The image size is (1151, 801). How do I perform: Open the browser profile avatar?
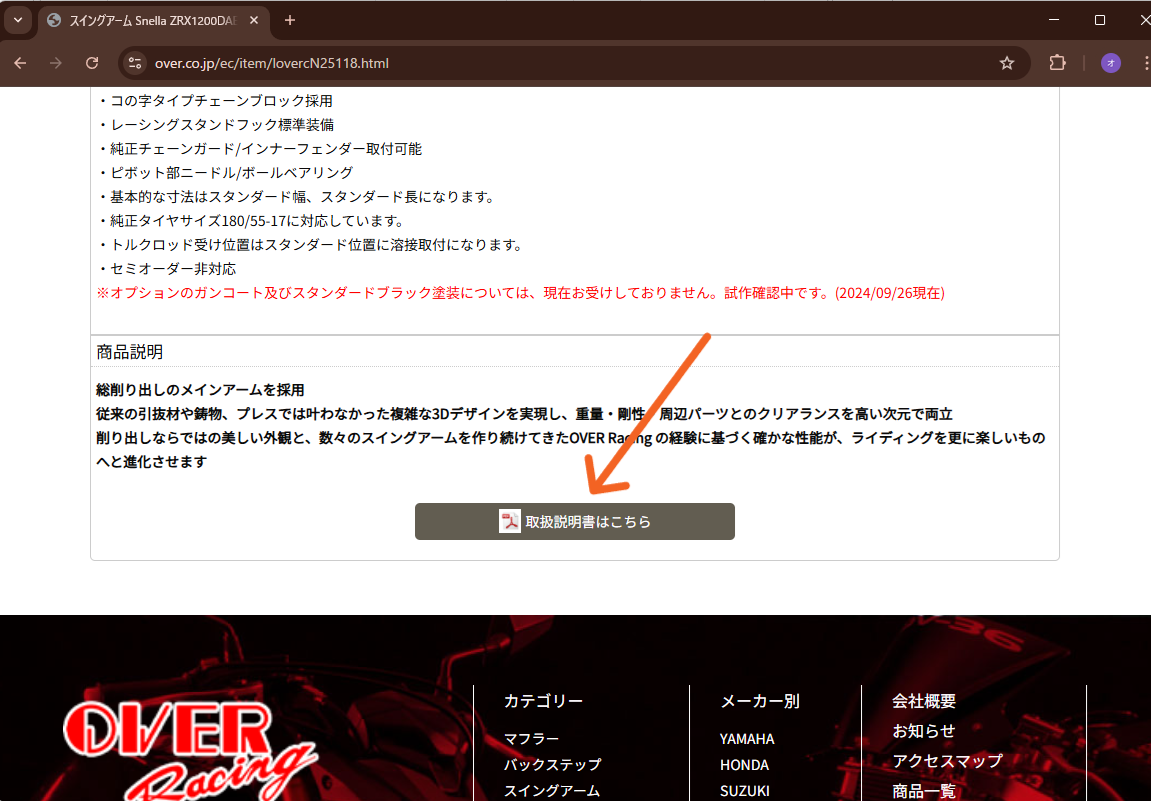[x=1111, y=63]
